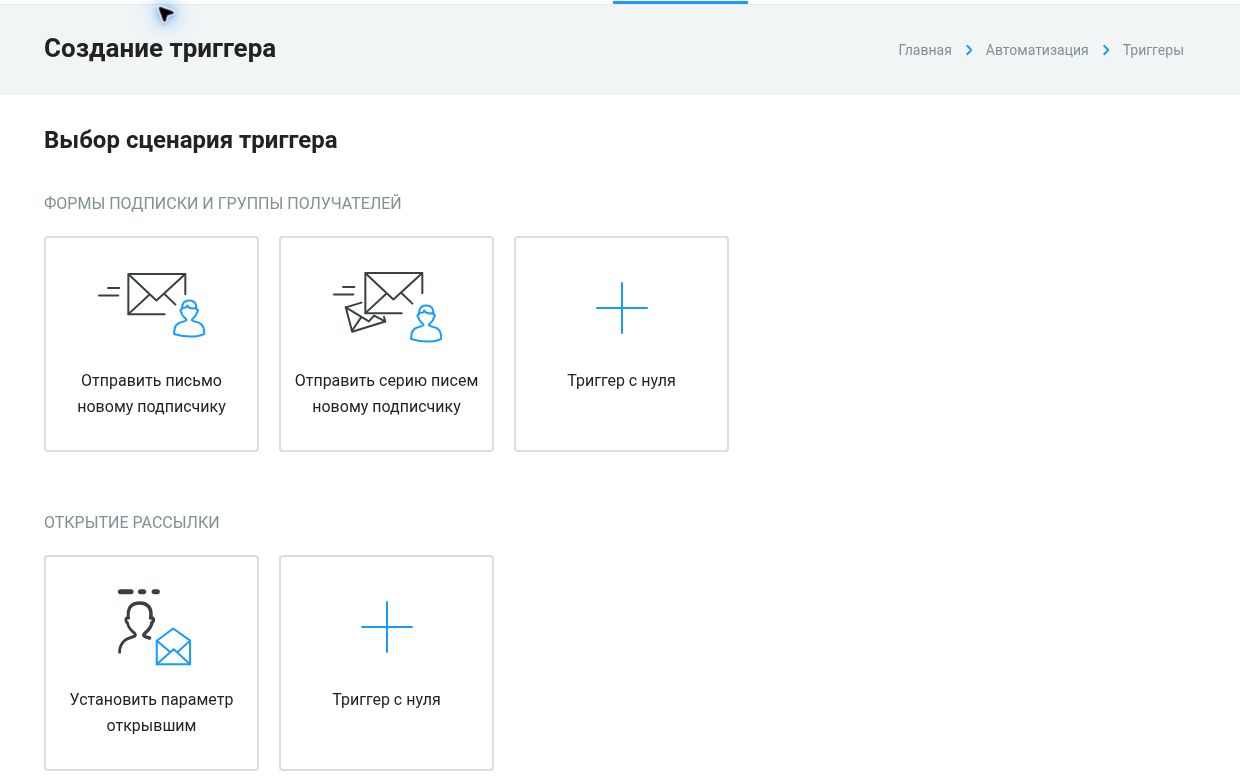This screenshot has height=780, width=1240.
Task: Click the person-with-envelope icon for opened parameter
Action: coord(153,627)
